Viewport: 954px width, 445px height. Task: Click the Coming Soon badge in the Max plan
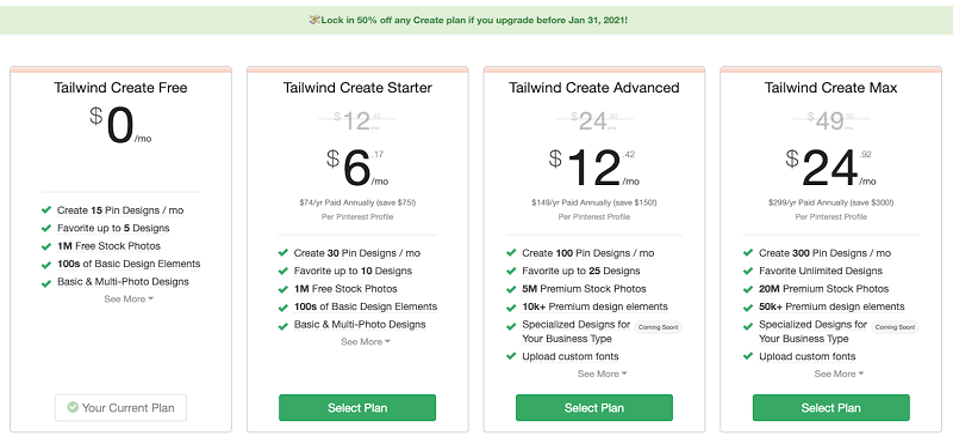pyautogui.click(x=894, y=328)
